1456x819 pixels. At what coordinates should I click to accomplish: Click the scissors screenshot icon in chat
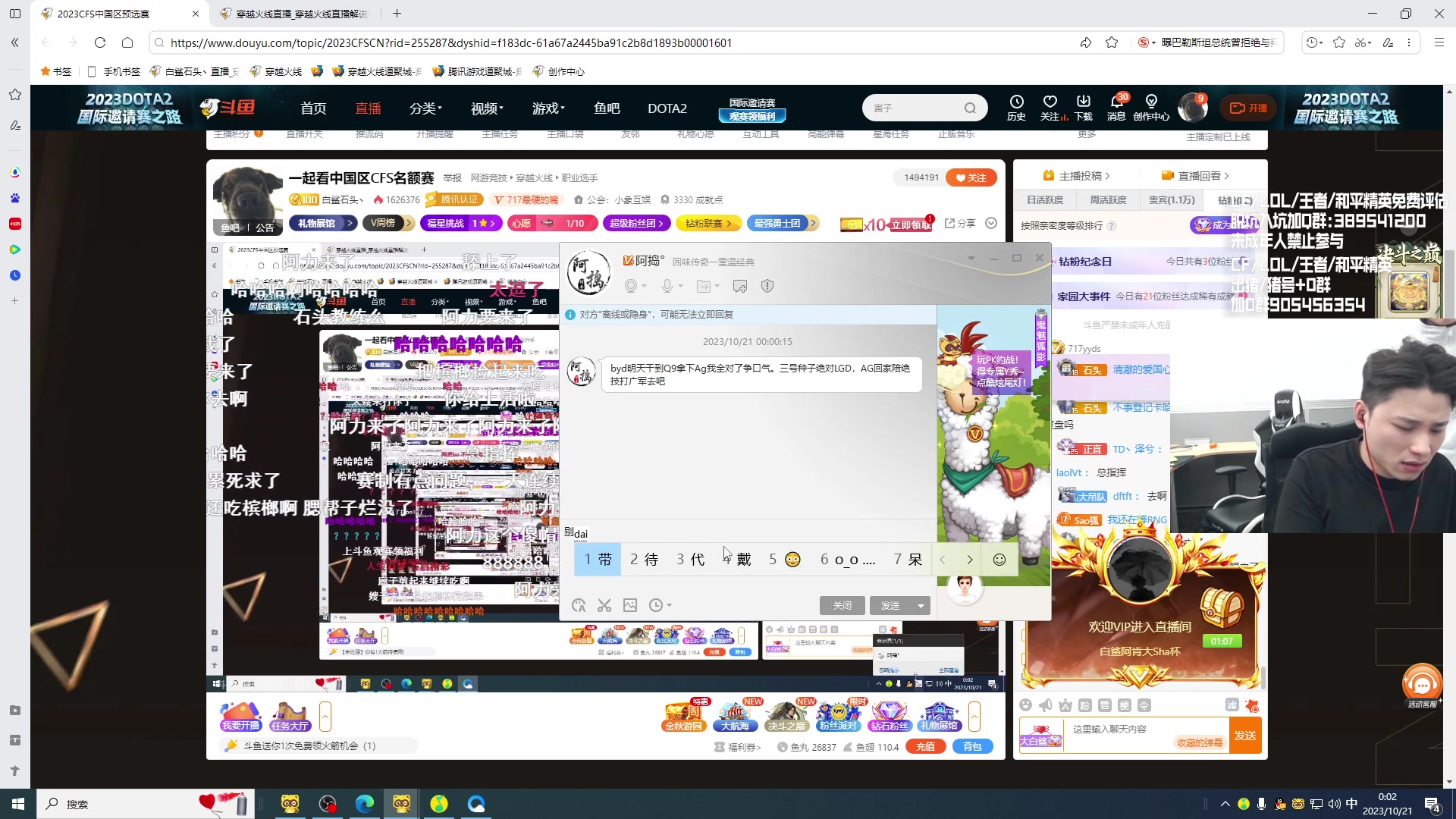coord(604,605)
